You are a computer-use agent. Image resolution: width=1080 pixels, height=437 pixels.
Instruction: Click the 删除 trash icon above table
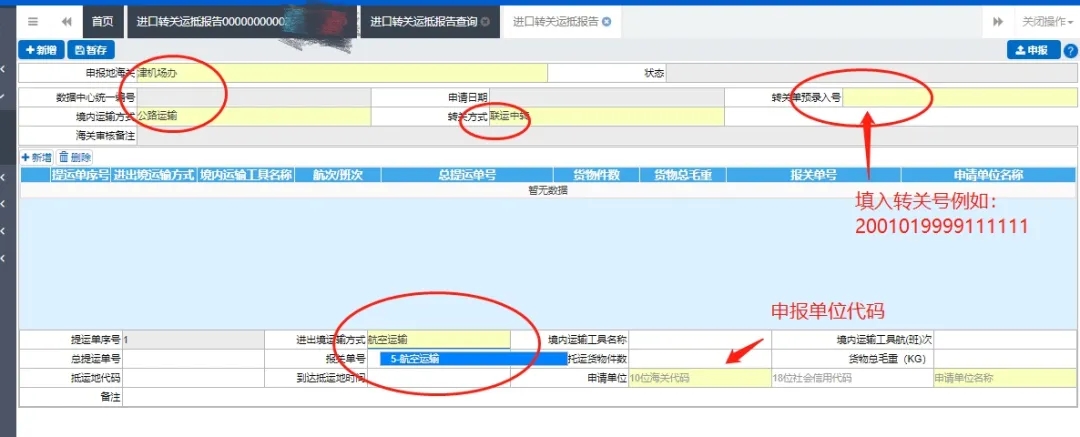click(x=76, y=157)
